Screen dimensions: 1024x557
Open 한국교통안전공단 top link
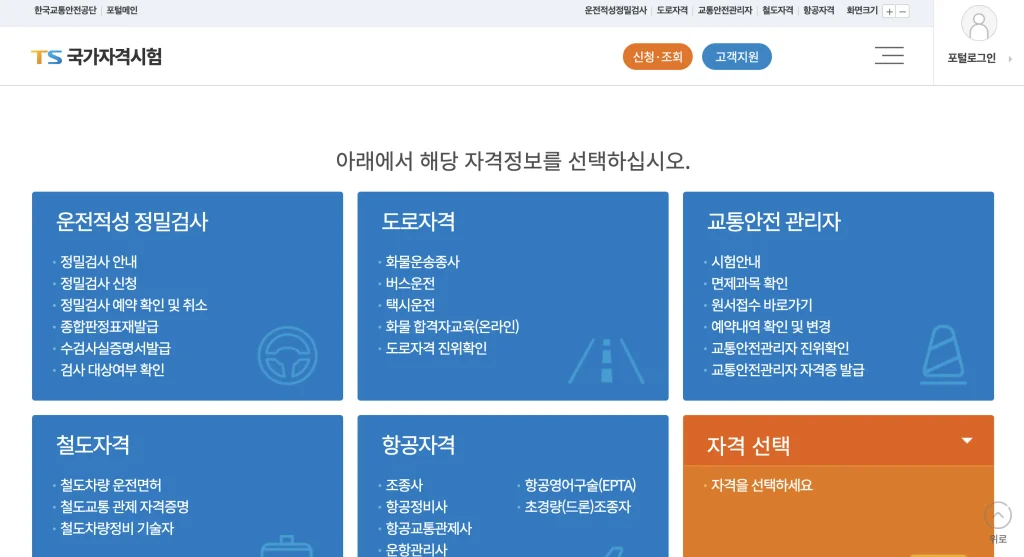[x=65, y=10]
